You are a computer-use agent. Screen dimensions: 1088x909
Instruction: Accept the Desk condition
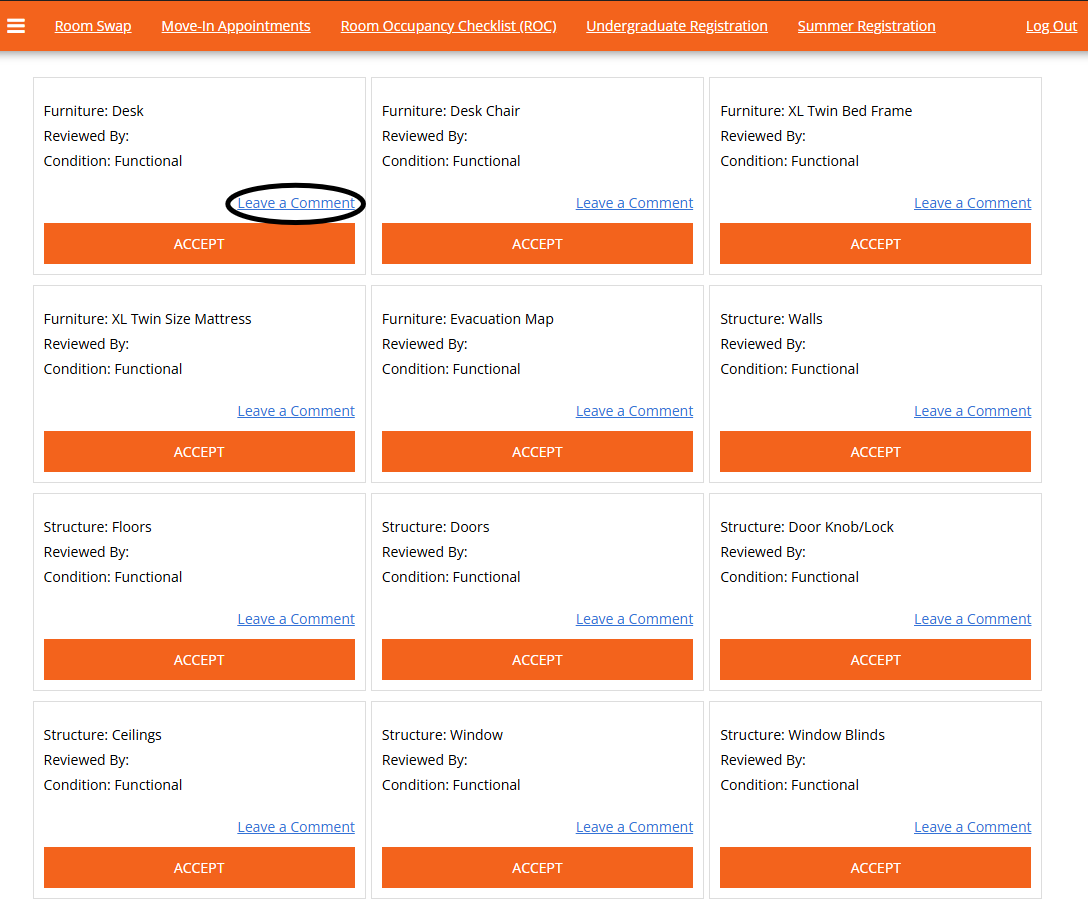pyautogui.click(x=199, y=244)
